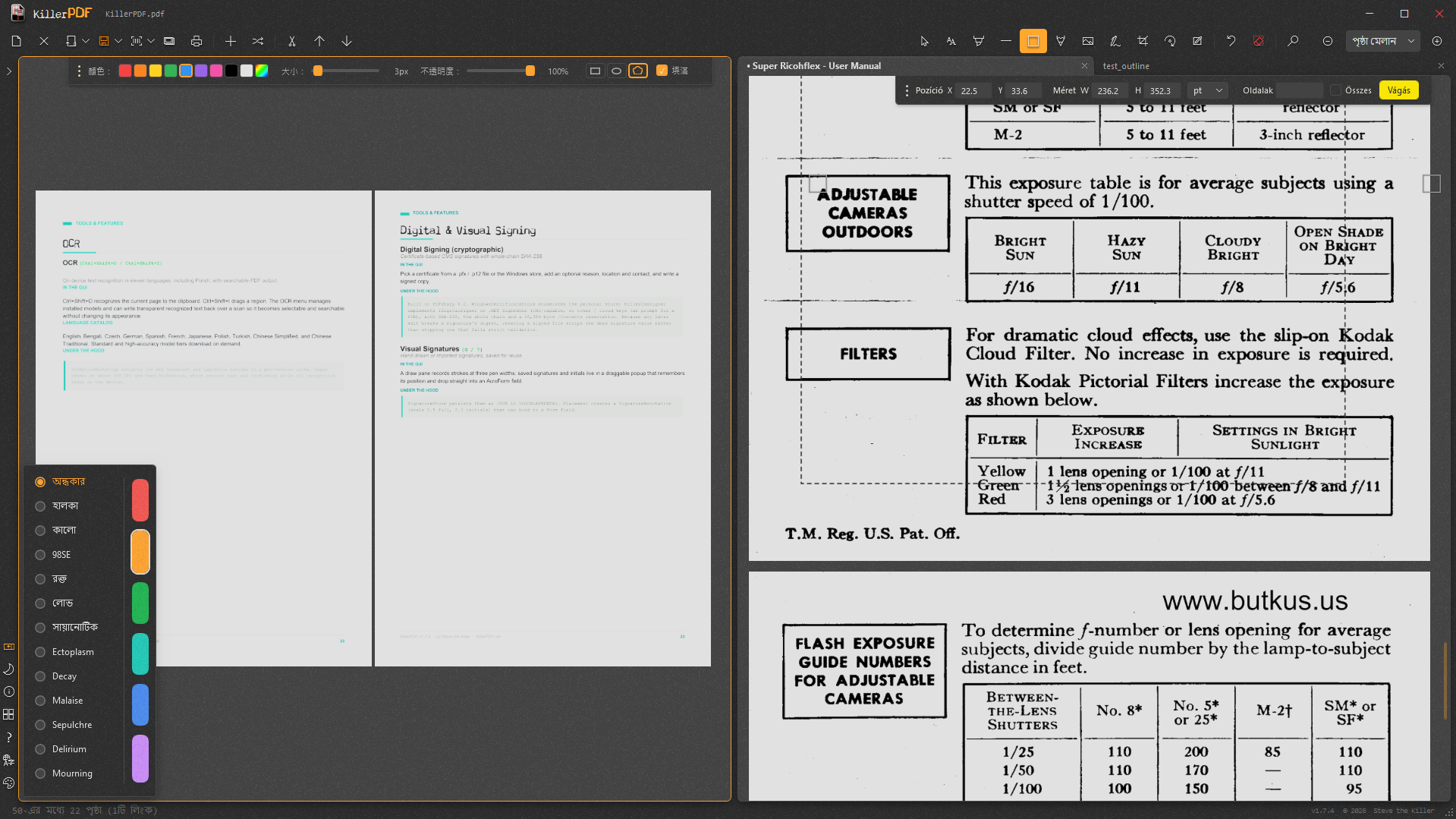The height and width of the screenshot is (819, 1456).
Task: Open the help question mark icon
Action: click(x=9, y=737)
